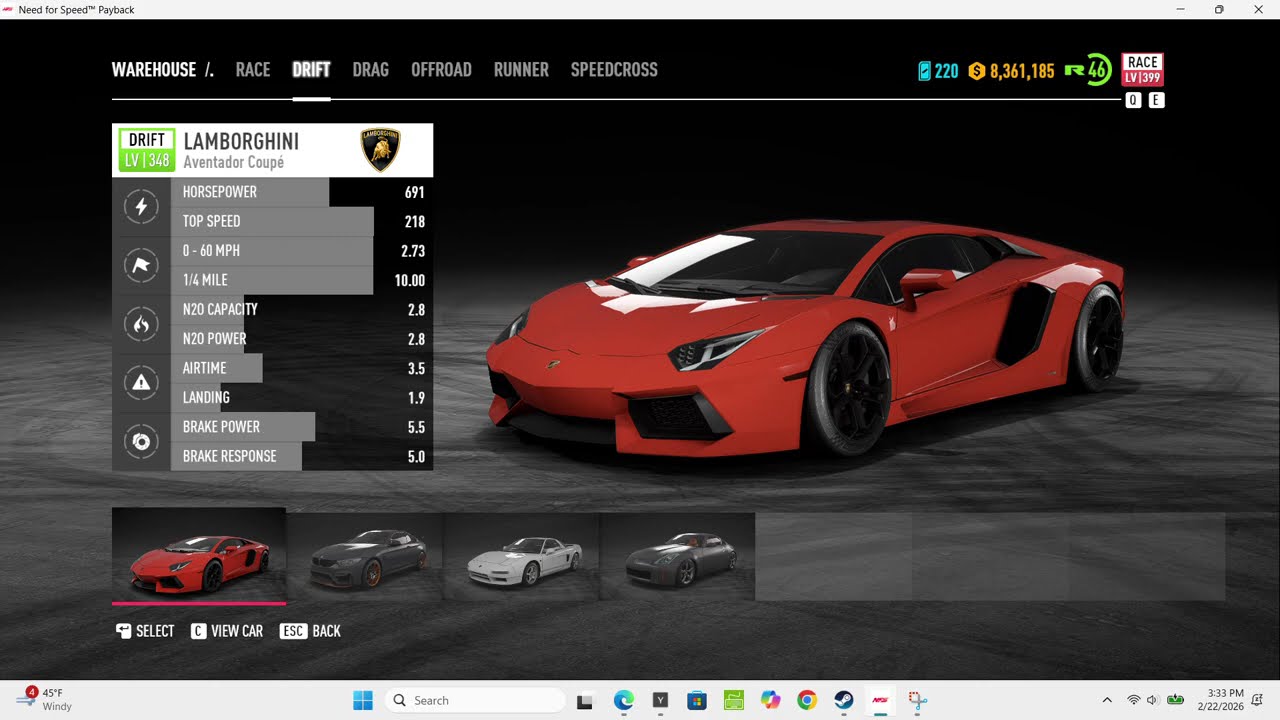Open the volume speaker tray icon
The height and width of the screenshot is (720, 1280).
(x=1152, y=700)
